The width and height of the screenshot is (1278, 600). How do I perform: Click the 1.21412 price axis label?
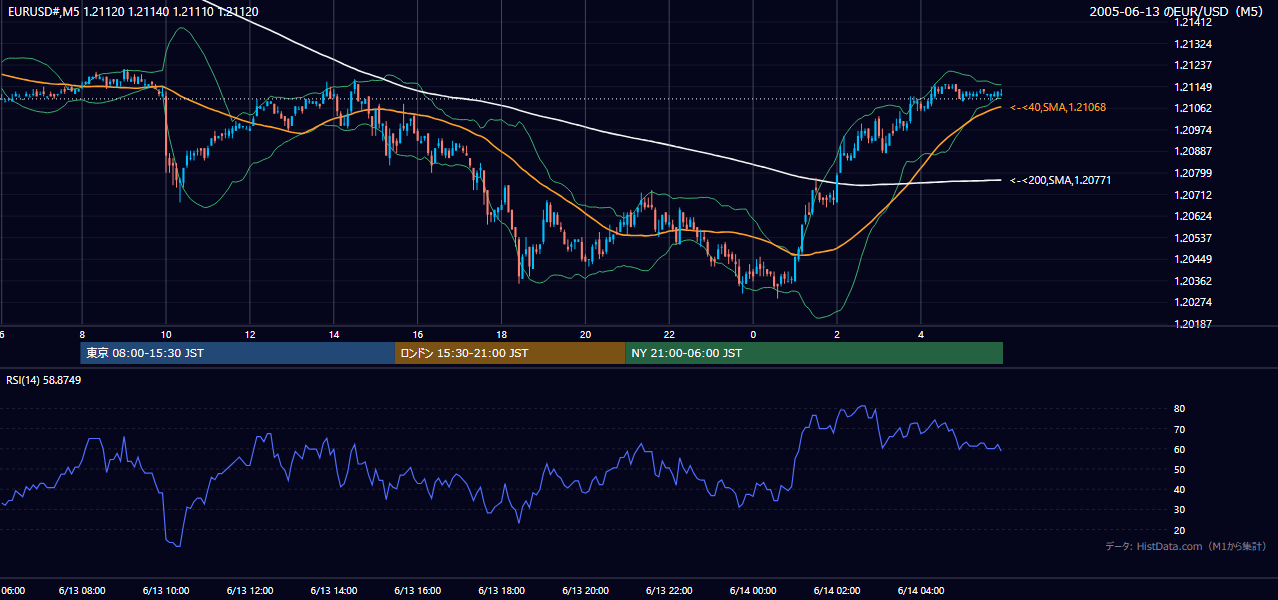pos(1193,23)
